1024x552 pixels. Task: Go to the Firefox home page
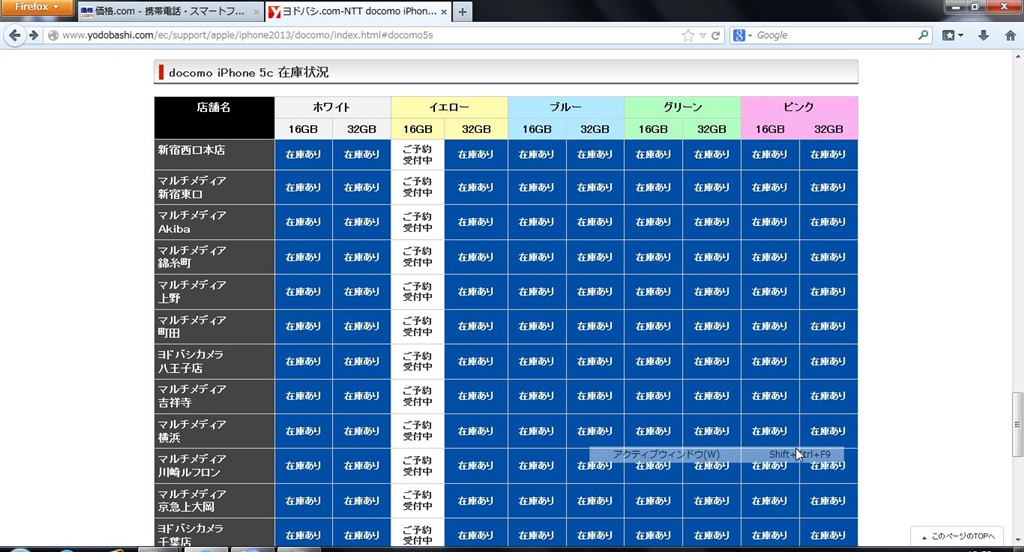1010,35
